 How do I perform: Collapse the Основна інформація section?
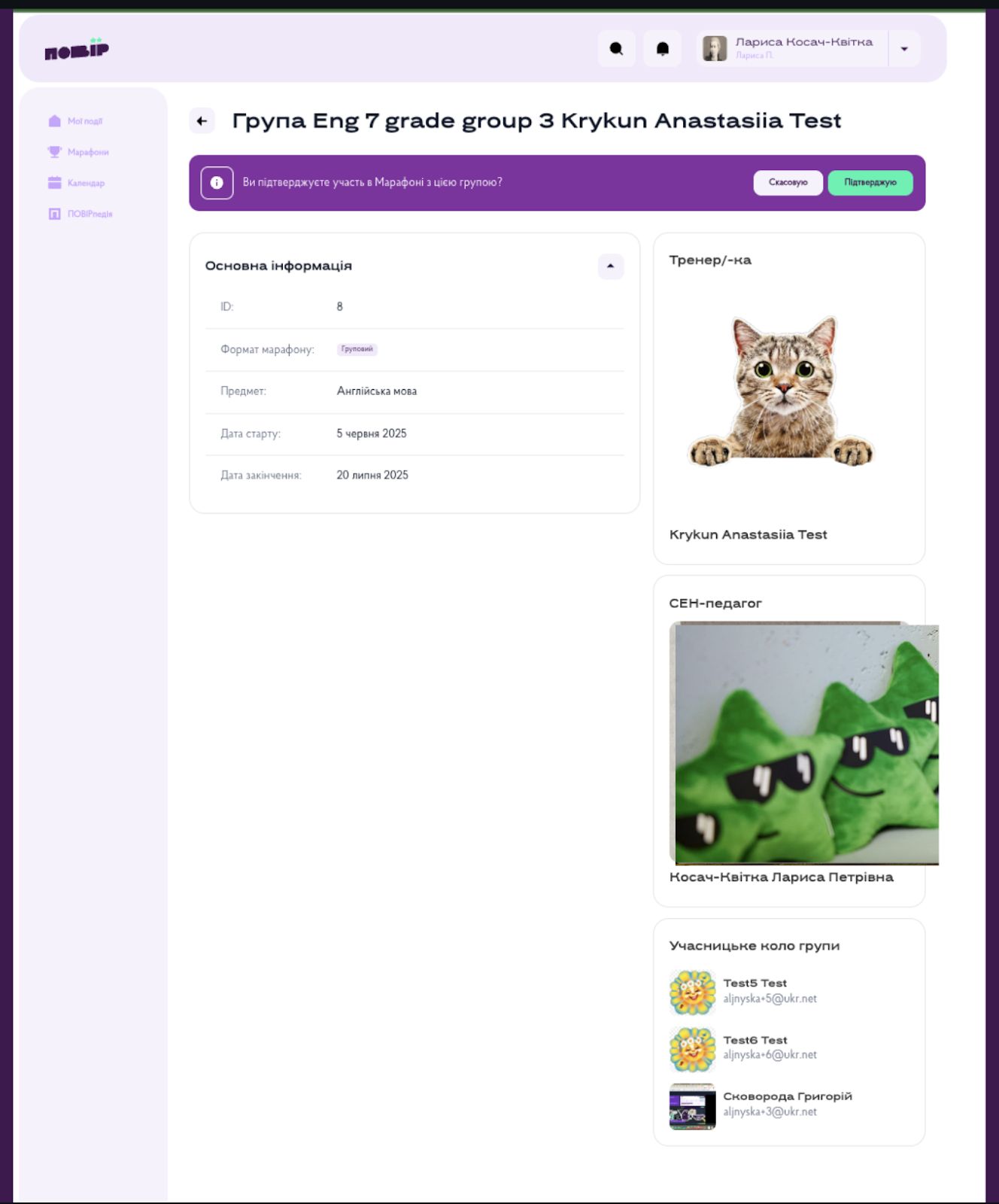click(x=610, y=266)
